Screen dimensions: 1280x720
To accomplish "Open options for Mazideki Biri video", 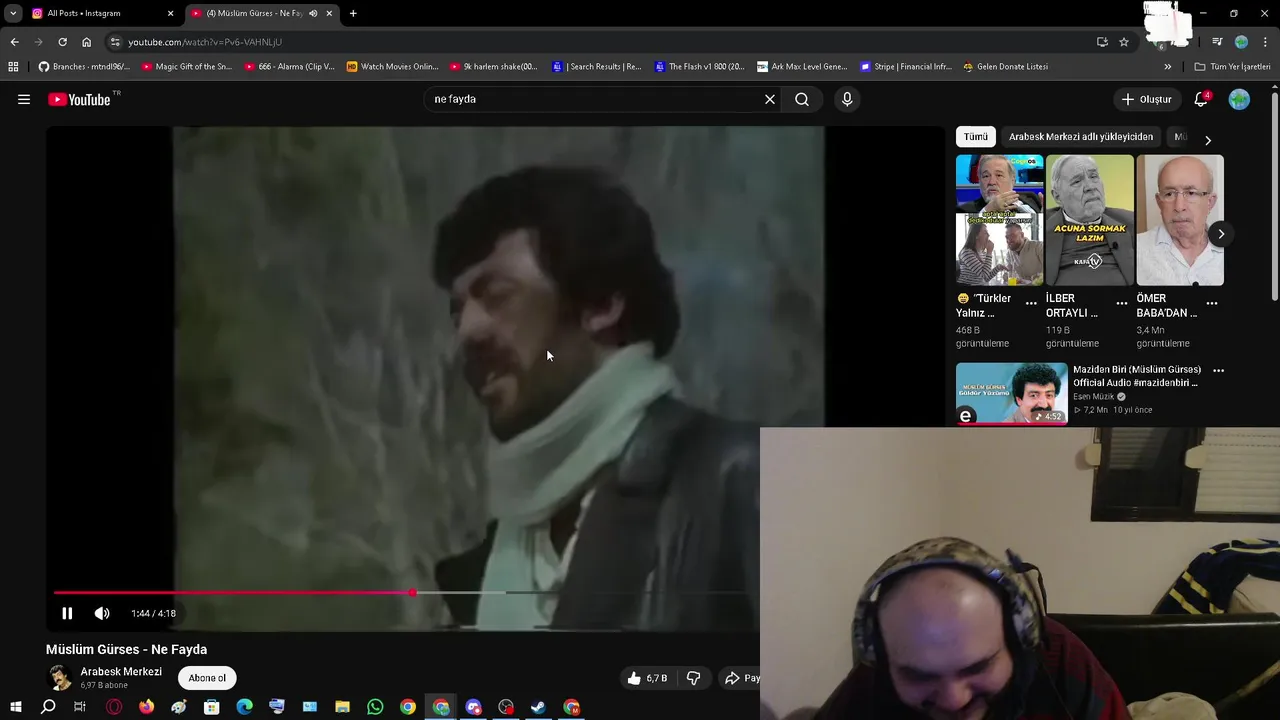I will point(1218,370).
